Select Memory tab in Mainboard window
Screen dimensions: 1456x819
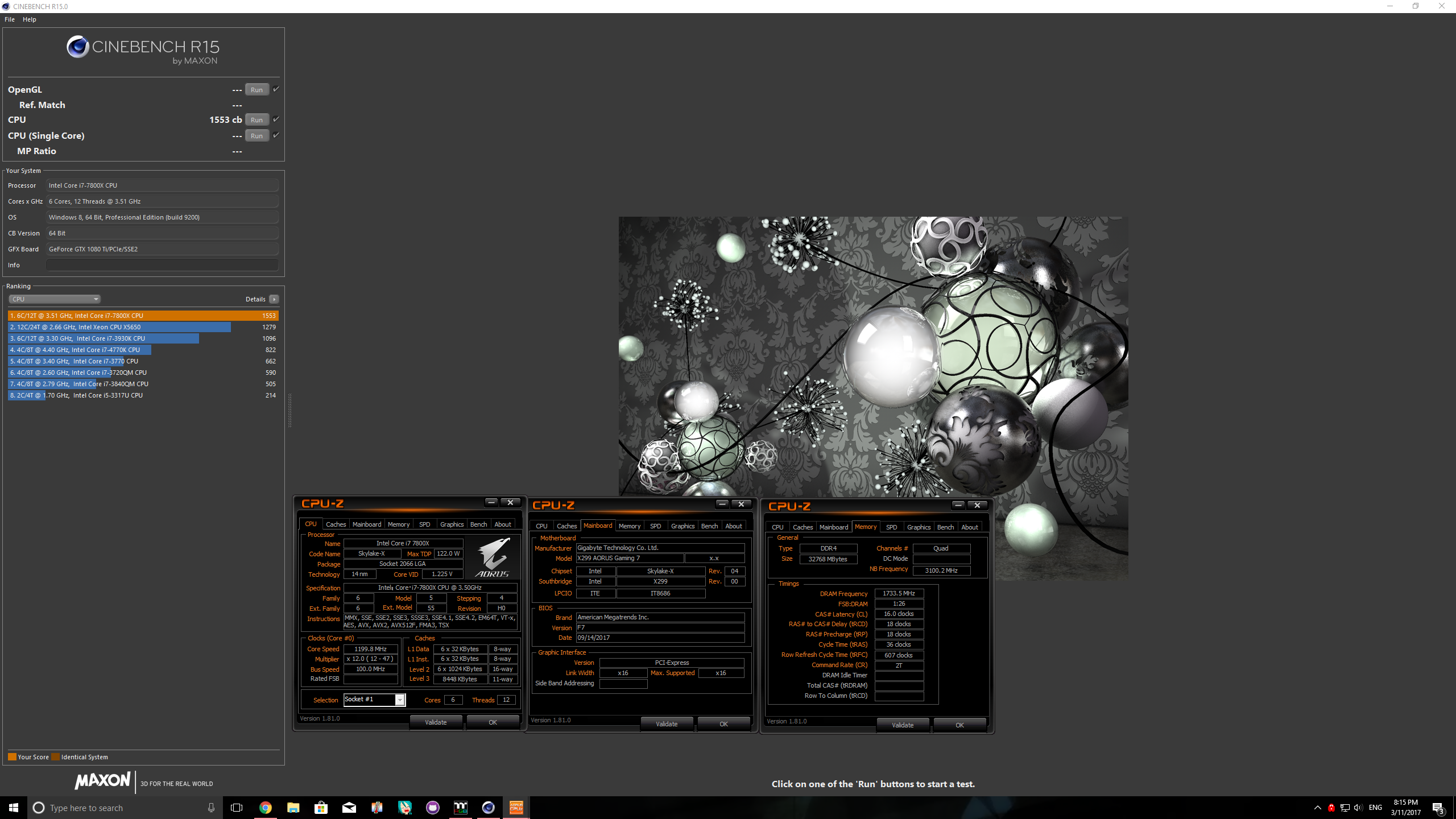click(630, 526)
